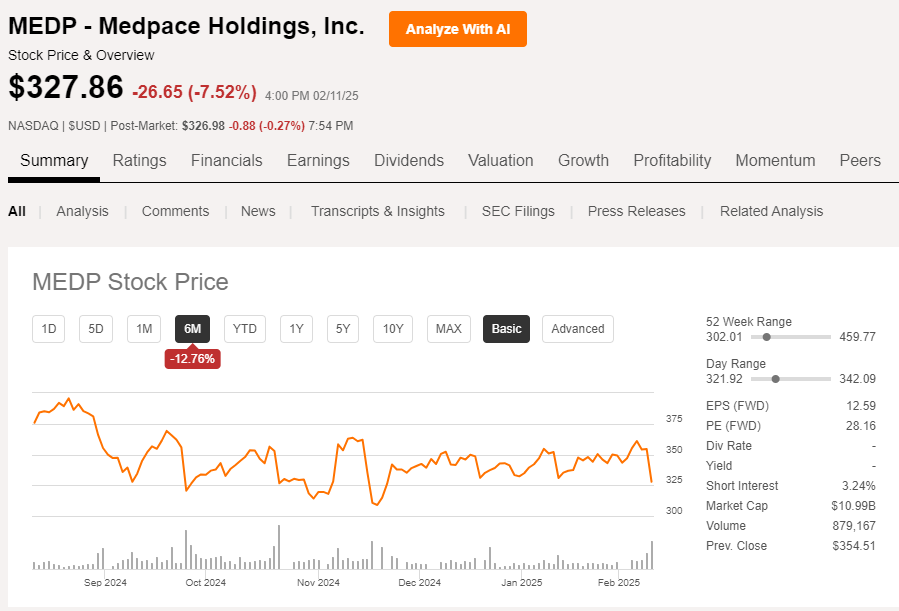The image size is (899, 611).
Task: Open the SEC Filings sub-tab
Action: click(518, 211)
